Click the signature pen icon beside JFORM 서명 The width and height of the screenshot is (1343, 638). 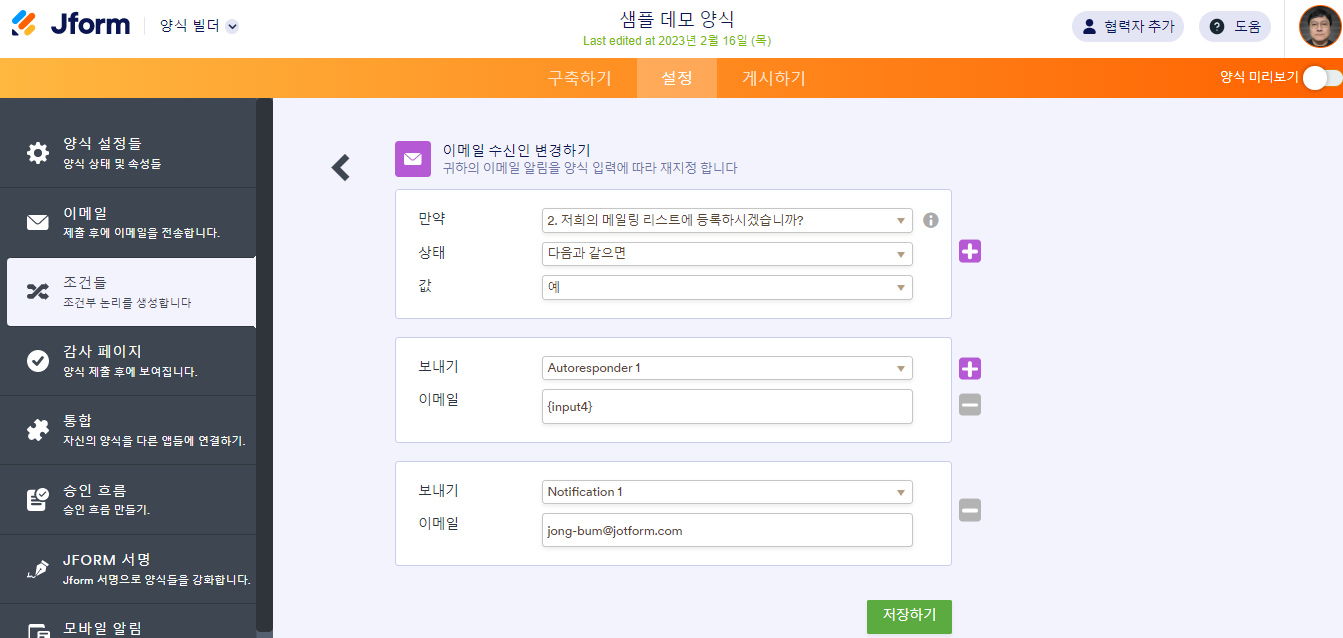point(38,568)
